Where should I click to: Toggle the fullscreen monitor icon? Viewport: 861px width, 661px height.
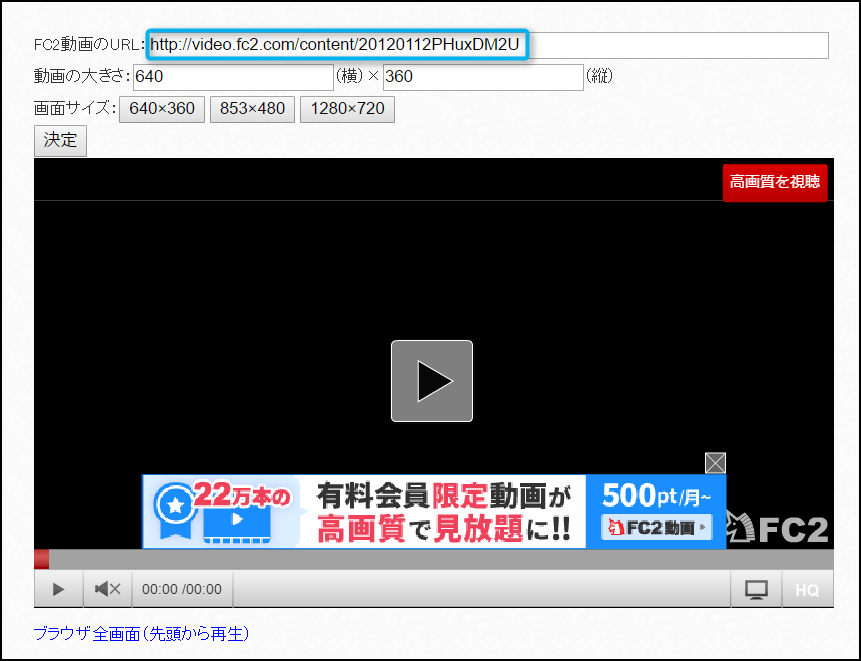755,590
